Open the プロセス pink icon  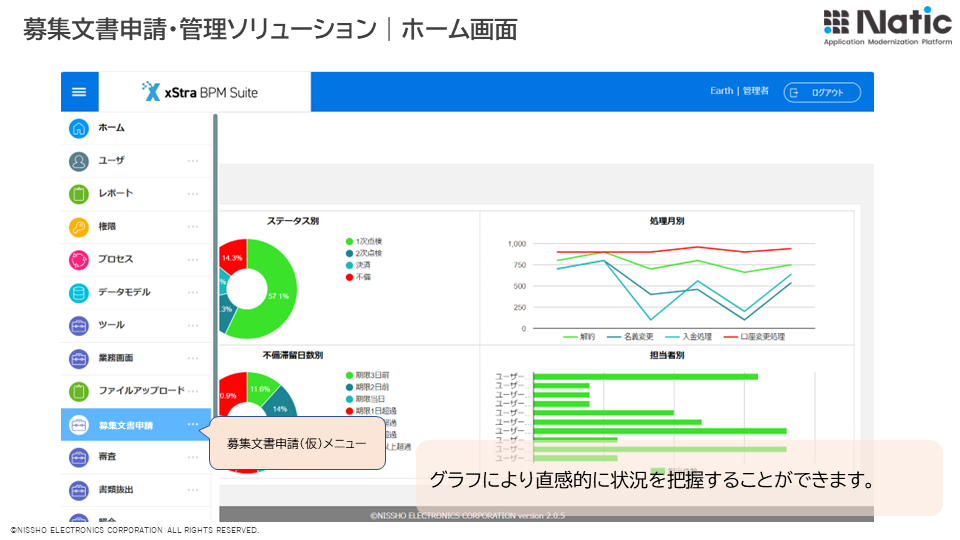click(79, 260)
